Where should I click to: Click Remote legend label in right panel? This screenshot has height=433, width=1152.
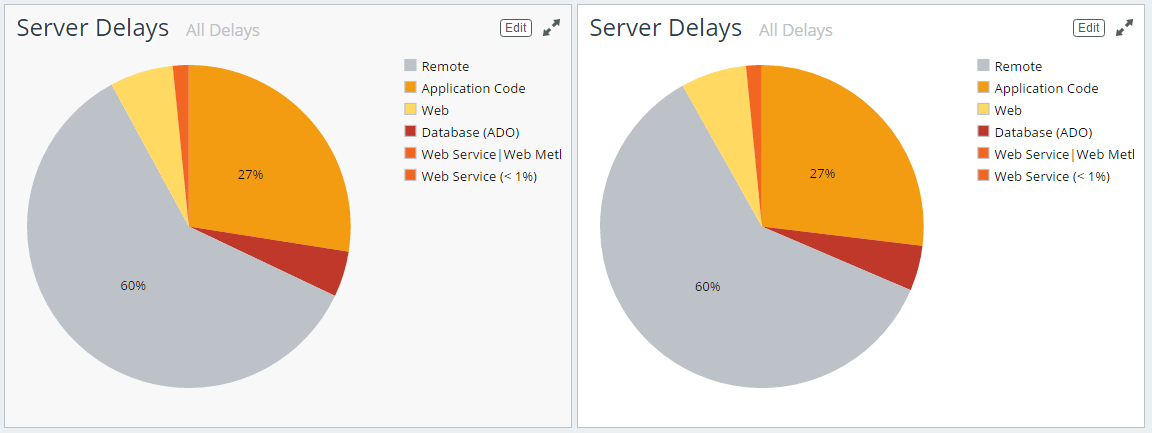click(1018, 66)
